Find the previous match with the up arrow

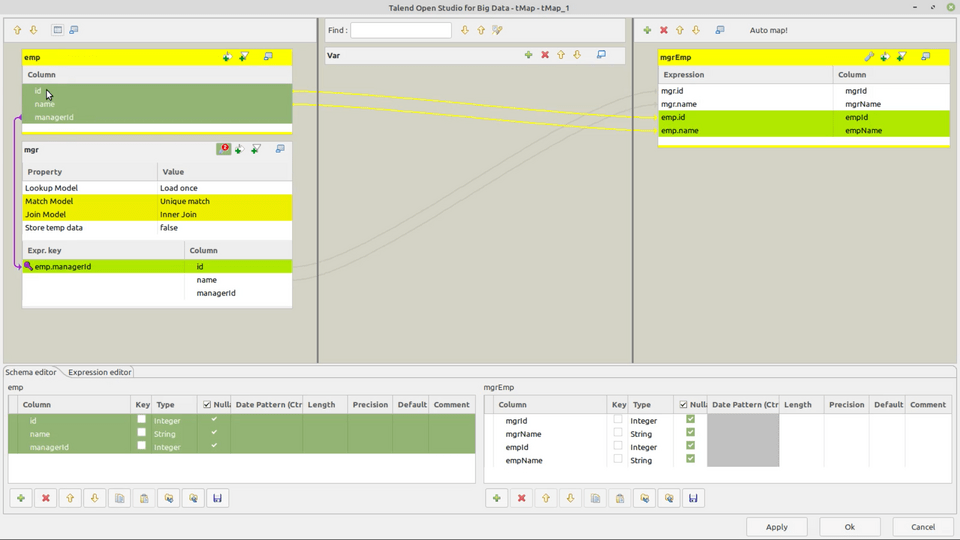(x=481, y=30)
